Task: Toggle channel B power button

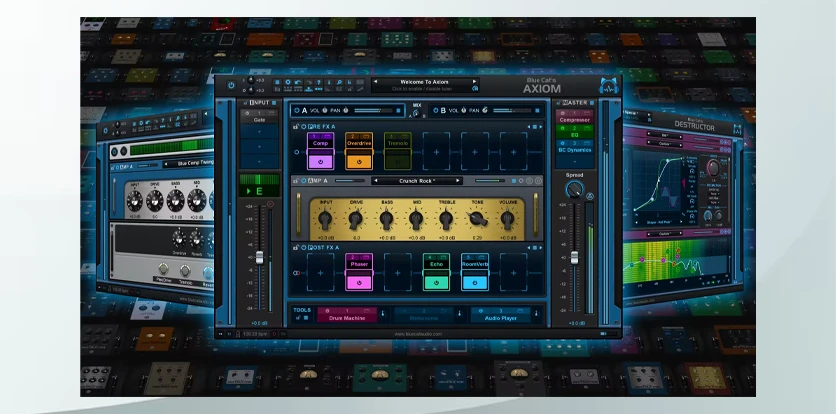Action: pos(436,110)
